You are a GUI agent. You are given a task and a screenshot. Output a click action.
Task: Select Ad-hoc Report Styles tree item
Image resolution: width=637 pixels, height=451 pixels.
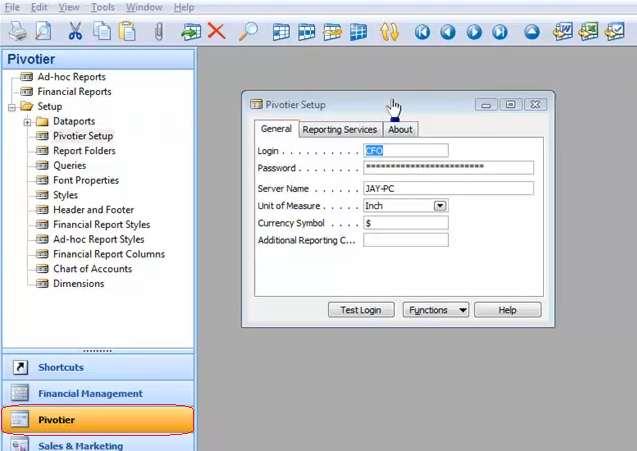(x=99, y=239)
